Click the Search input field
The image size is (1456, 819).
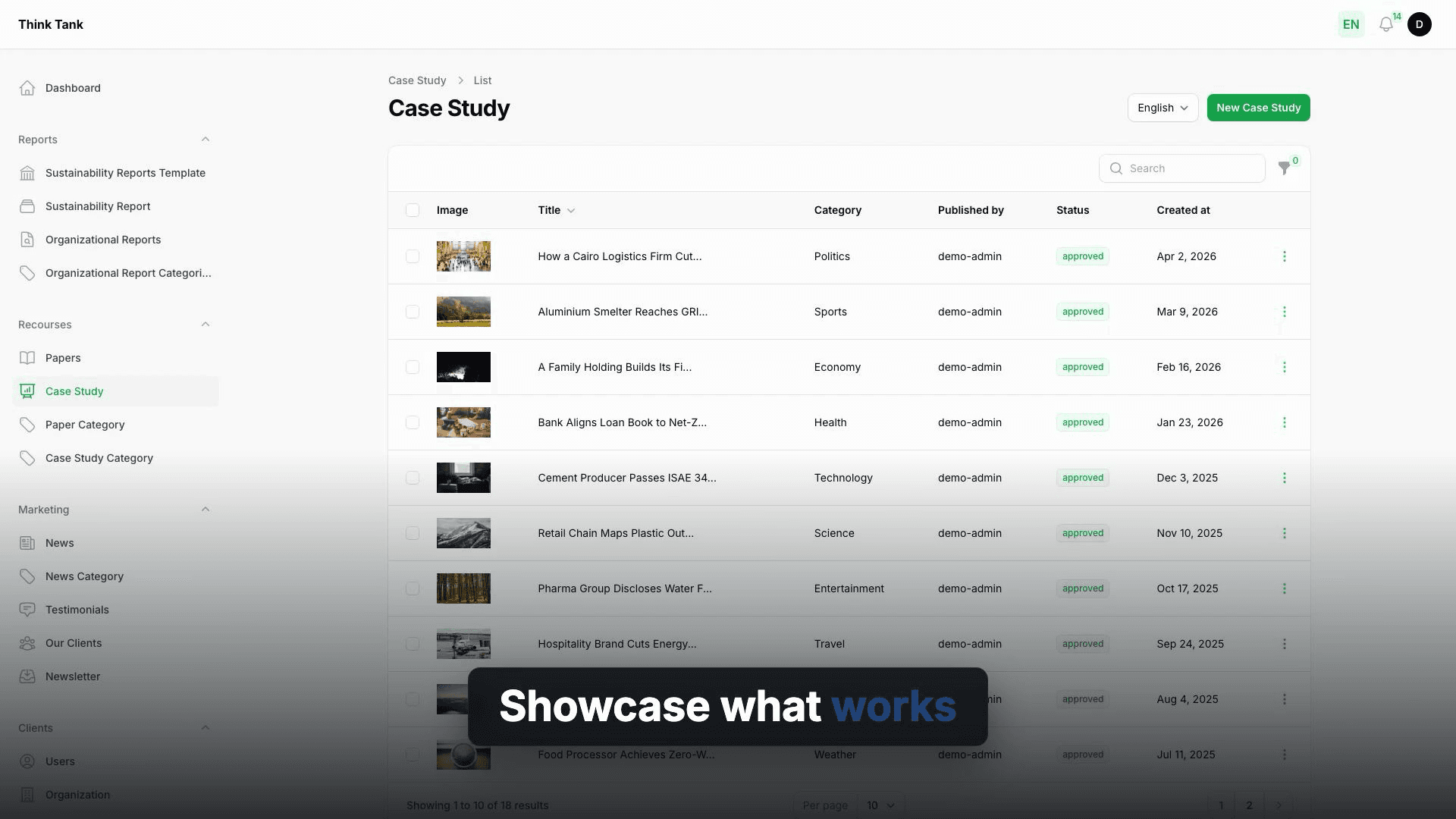point(1181,168)
